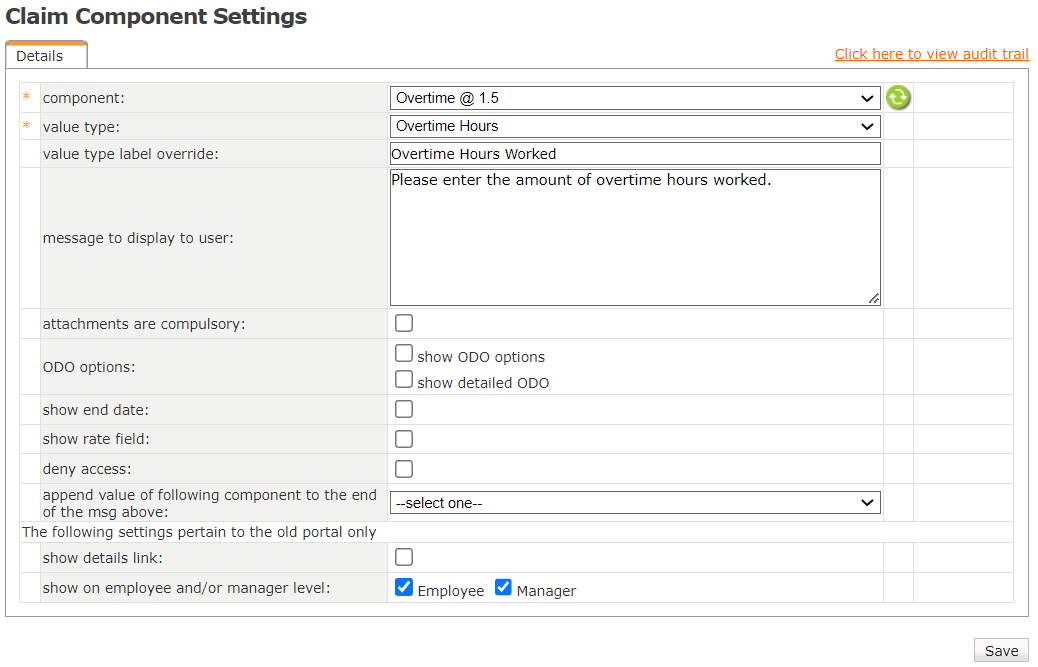The height and width of the screenshot is (667, 1038).
Task: Check the show details link box
Action: pyautogui.click(x=404, y=557)
